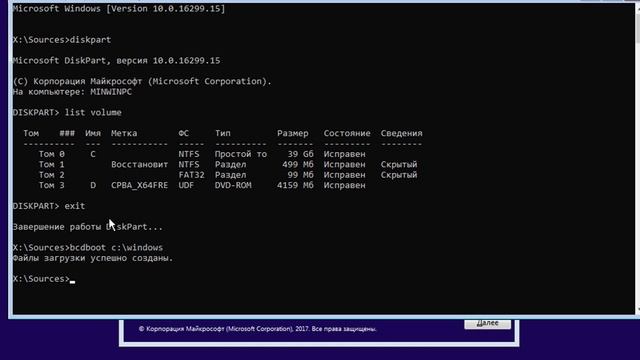640x360 pixels.
Task: Click the 'Восстановит' volume label
Action: pos(139,164)
